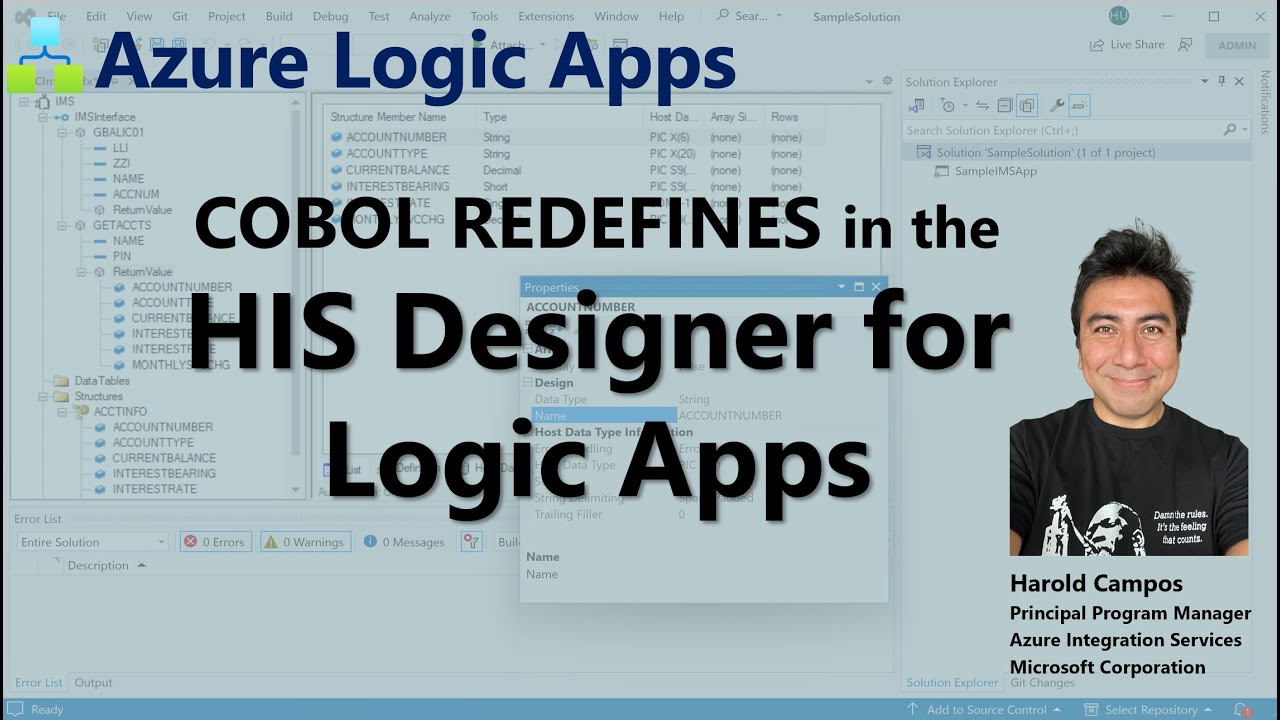Open the Git menu
1280x720 pixels.
(x=179, y=16)
